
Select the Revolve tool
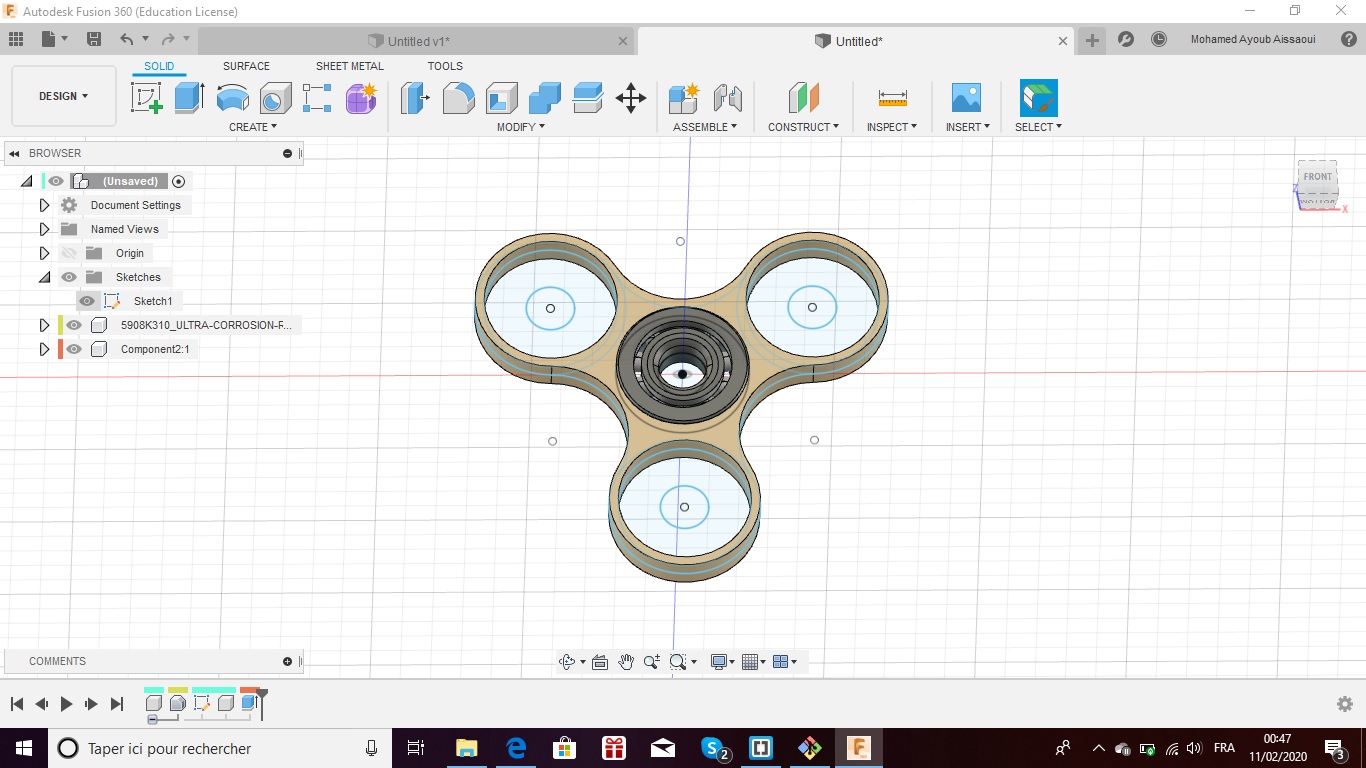click(232, 98)
